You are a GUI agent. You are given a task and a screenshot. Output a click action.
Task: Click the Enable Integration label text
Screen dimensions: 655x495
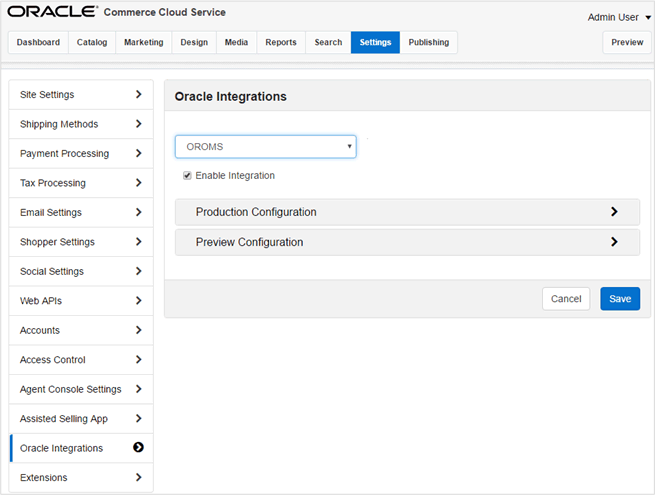pos(235,175)
